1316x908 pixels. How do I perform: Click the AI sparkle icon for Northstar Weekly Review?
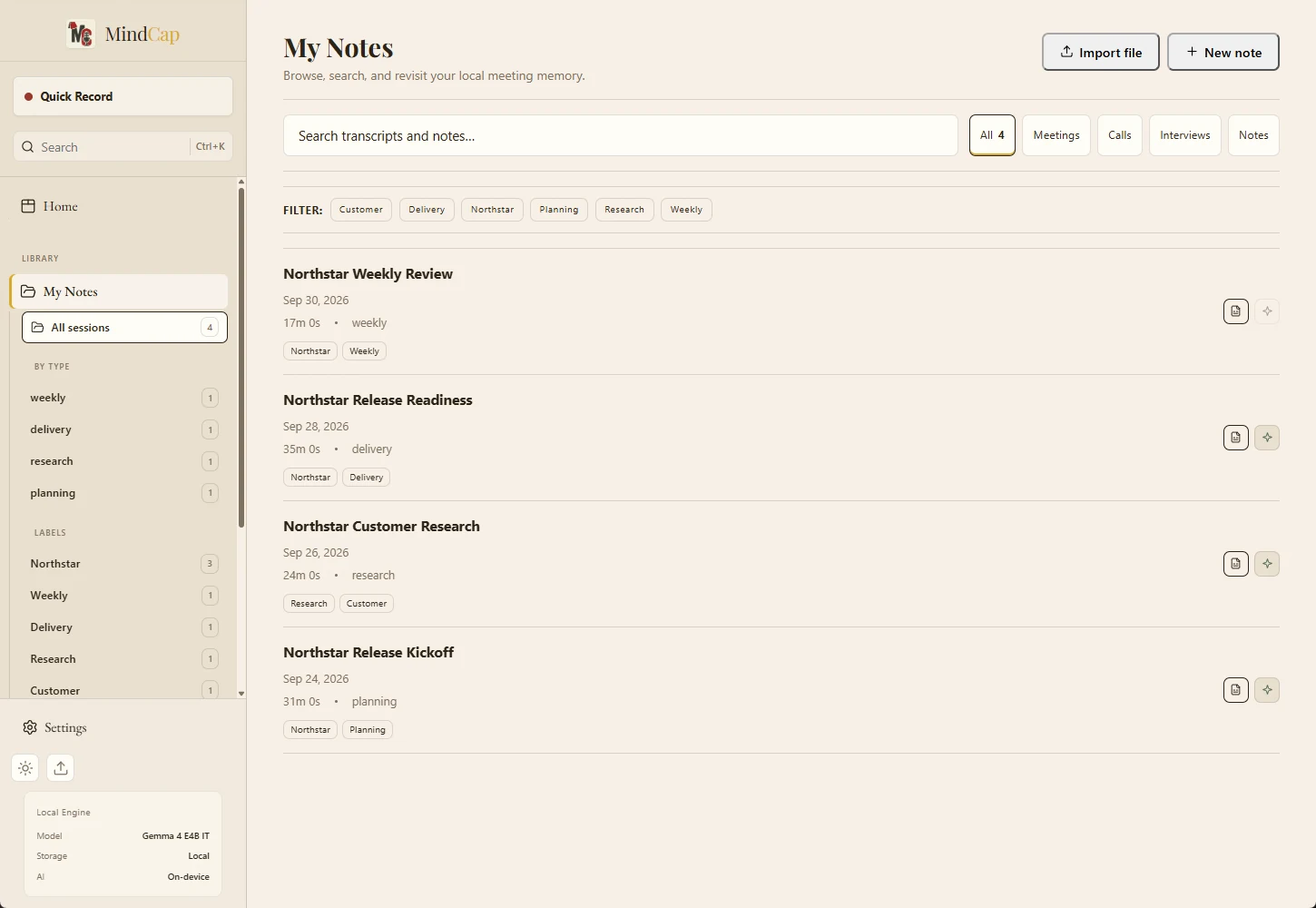click(x=1267, y=311)
